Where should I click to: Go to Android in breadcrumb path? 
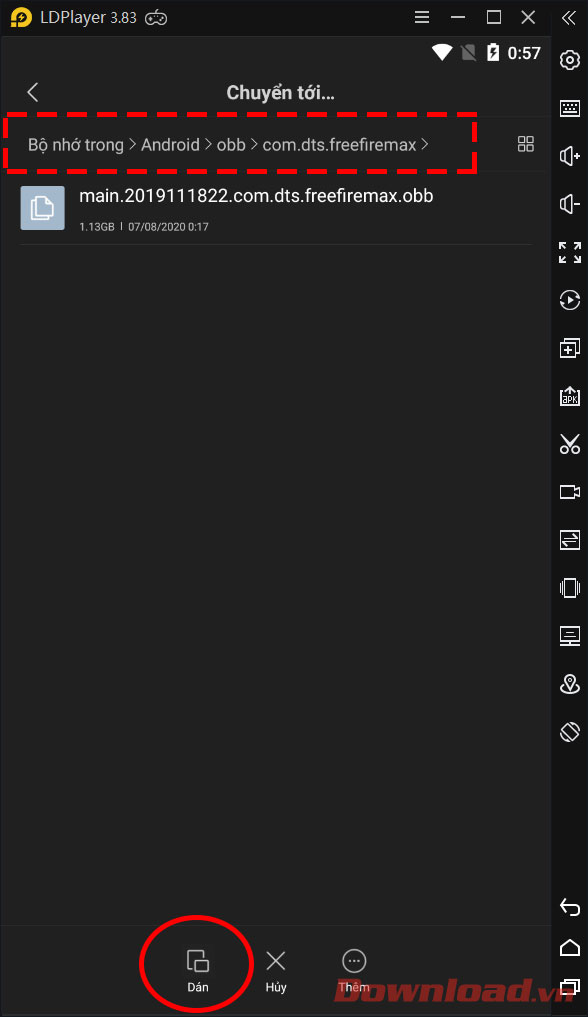pyautogui.click(x=171, y=145)
